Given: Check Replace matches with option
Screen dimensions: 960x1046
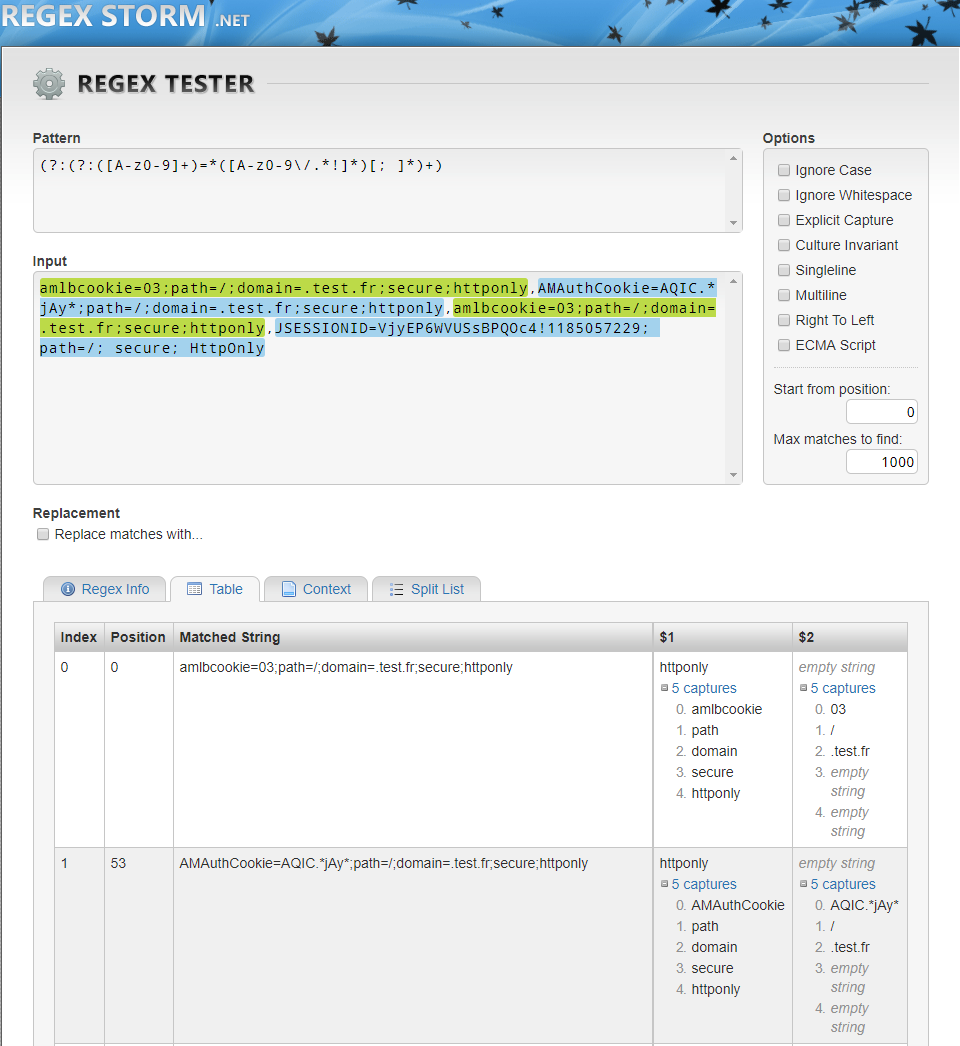Looking at the screenshot, I should coord(43,534).
